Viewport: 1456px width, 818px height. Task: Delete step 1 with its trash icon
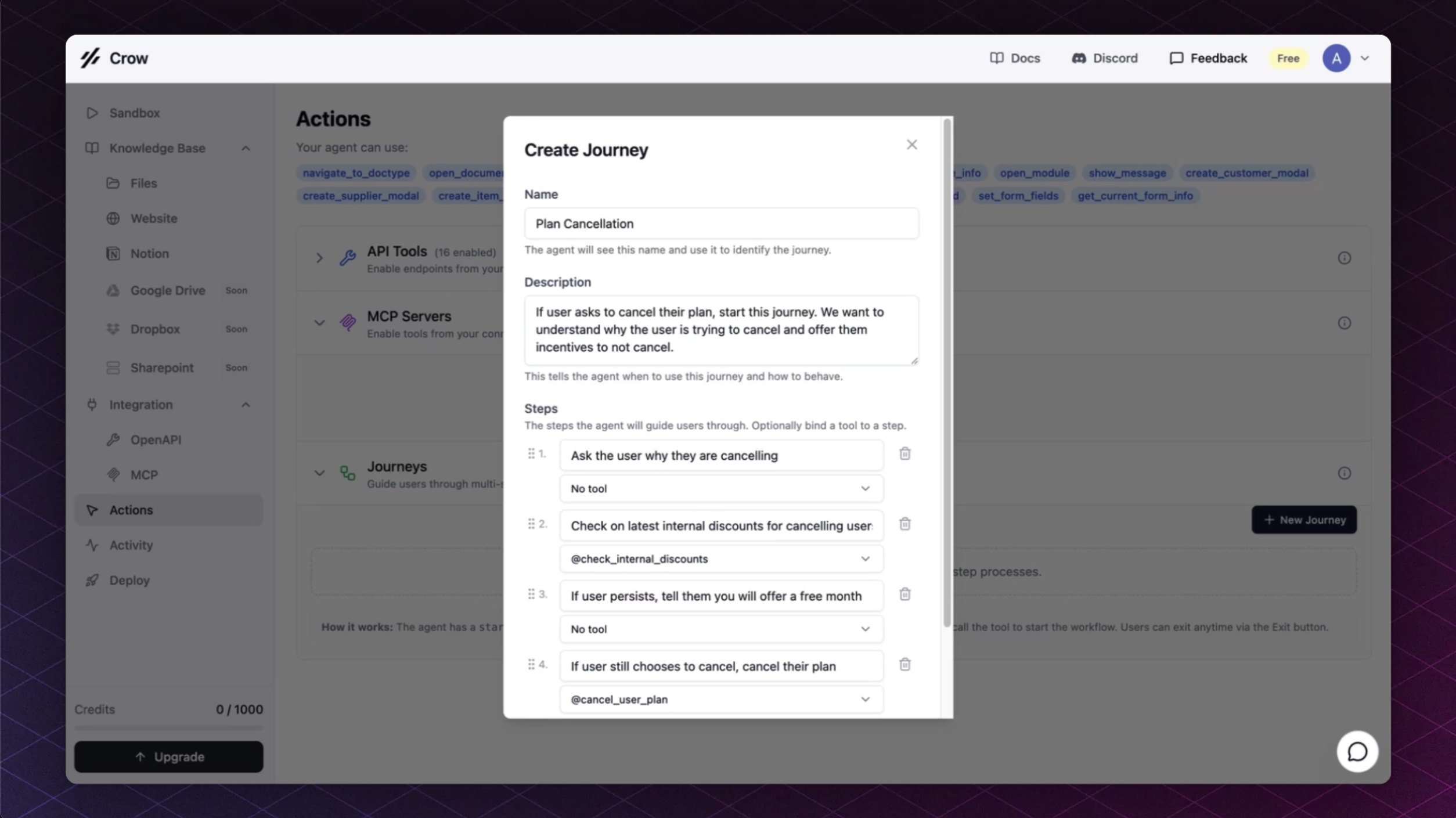click(904, 453)
